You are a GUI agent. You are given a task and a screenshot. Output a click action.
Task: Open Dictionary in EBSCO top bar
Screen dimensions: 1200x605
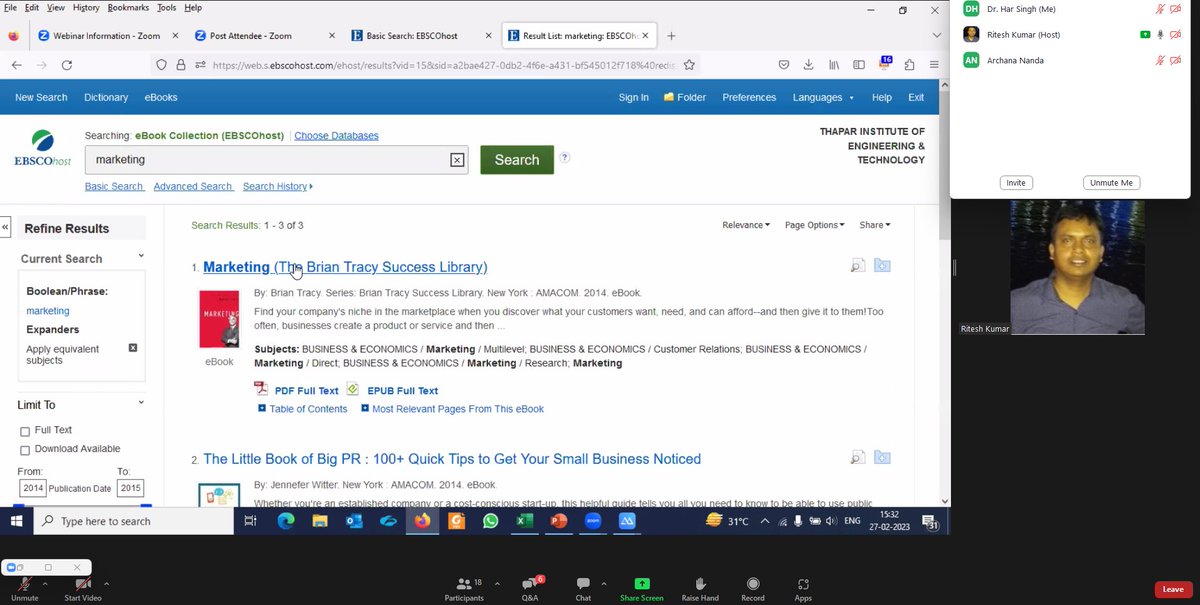tap(106, 98)
